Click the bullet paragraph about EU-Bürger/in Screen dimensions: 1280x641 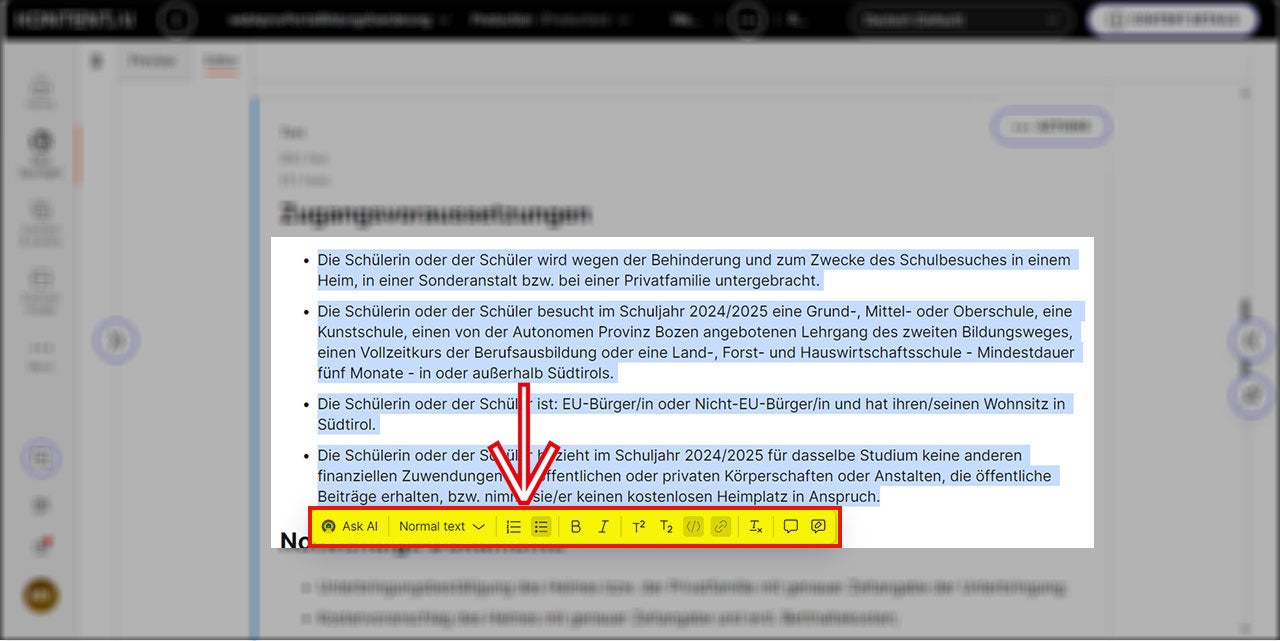(690, 414)
